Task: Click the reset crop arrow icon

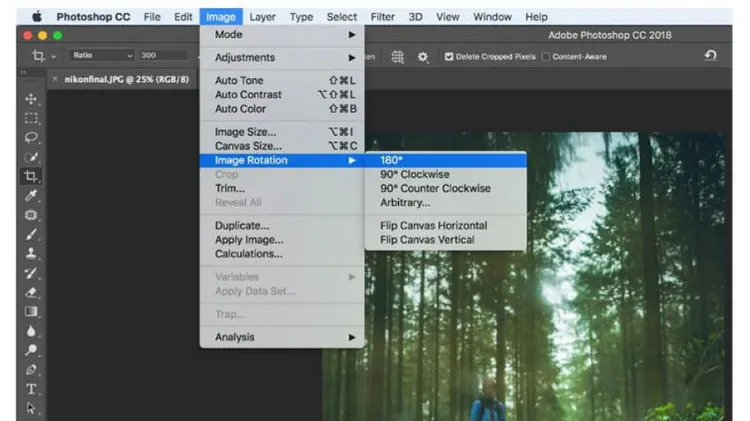Action: tap(711, 55)
